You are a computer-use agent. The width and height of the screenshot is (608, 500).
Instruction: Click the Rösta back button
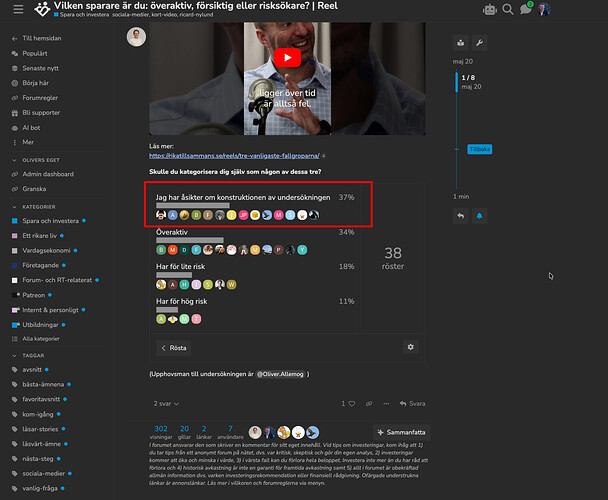point(174,348)
